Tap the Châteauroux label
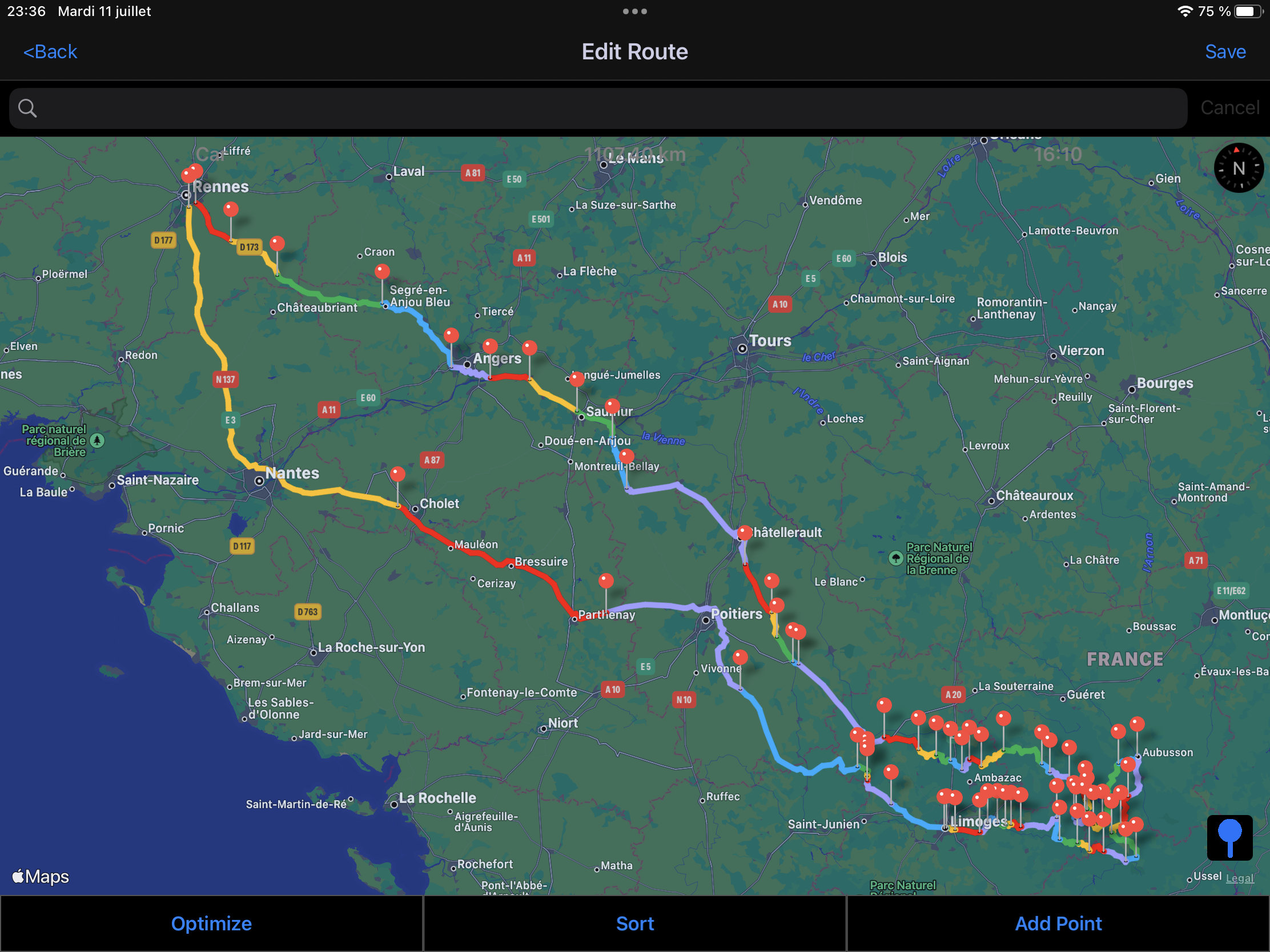1270x952 pixels. [x=1034, y=495]
